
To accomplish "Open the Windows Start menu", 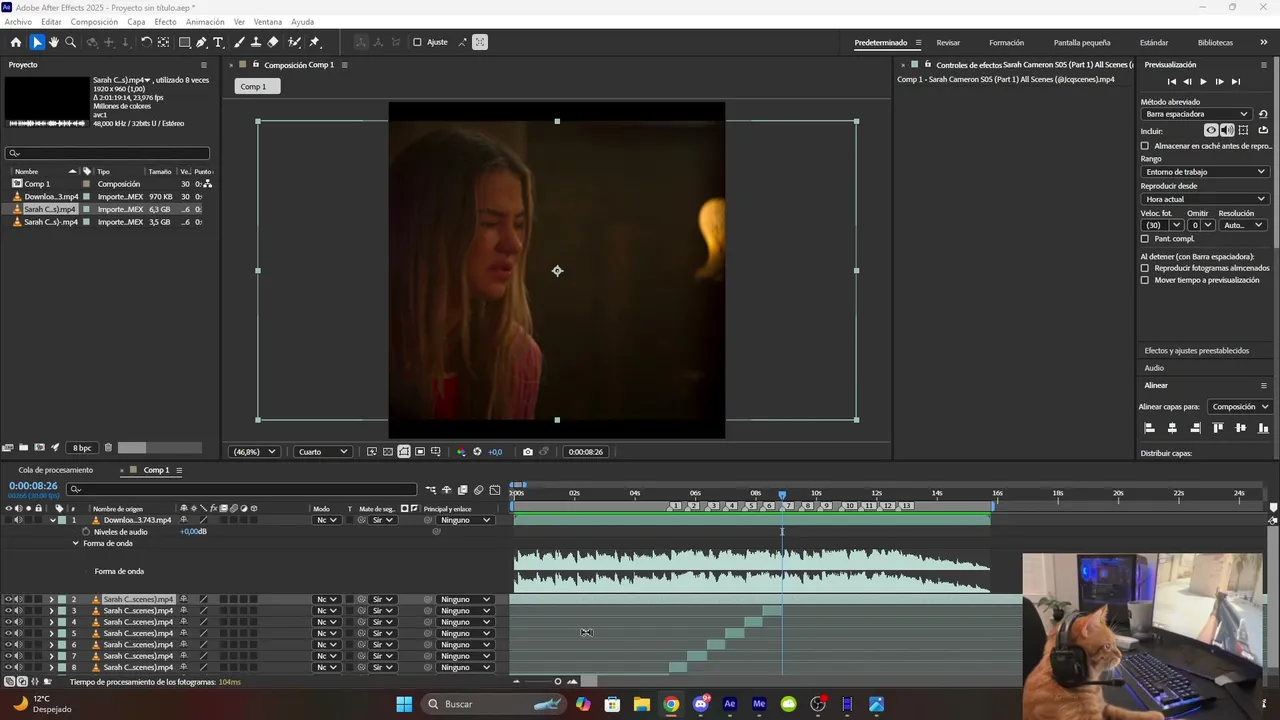I will click(x=404, y=704).
